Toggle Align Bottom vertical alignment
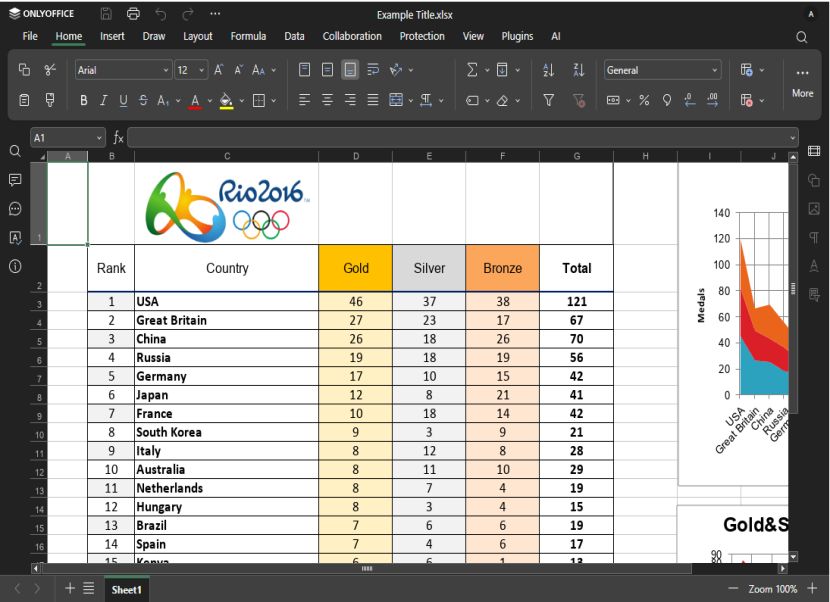The width and height of the screenshot is (830, 602). 350,69
